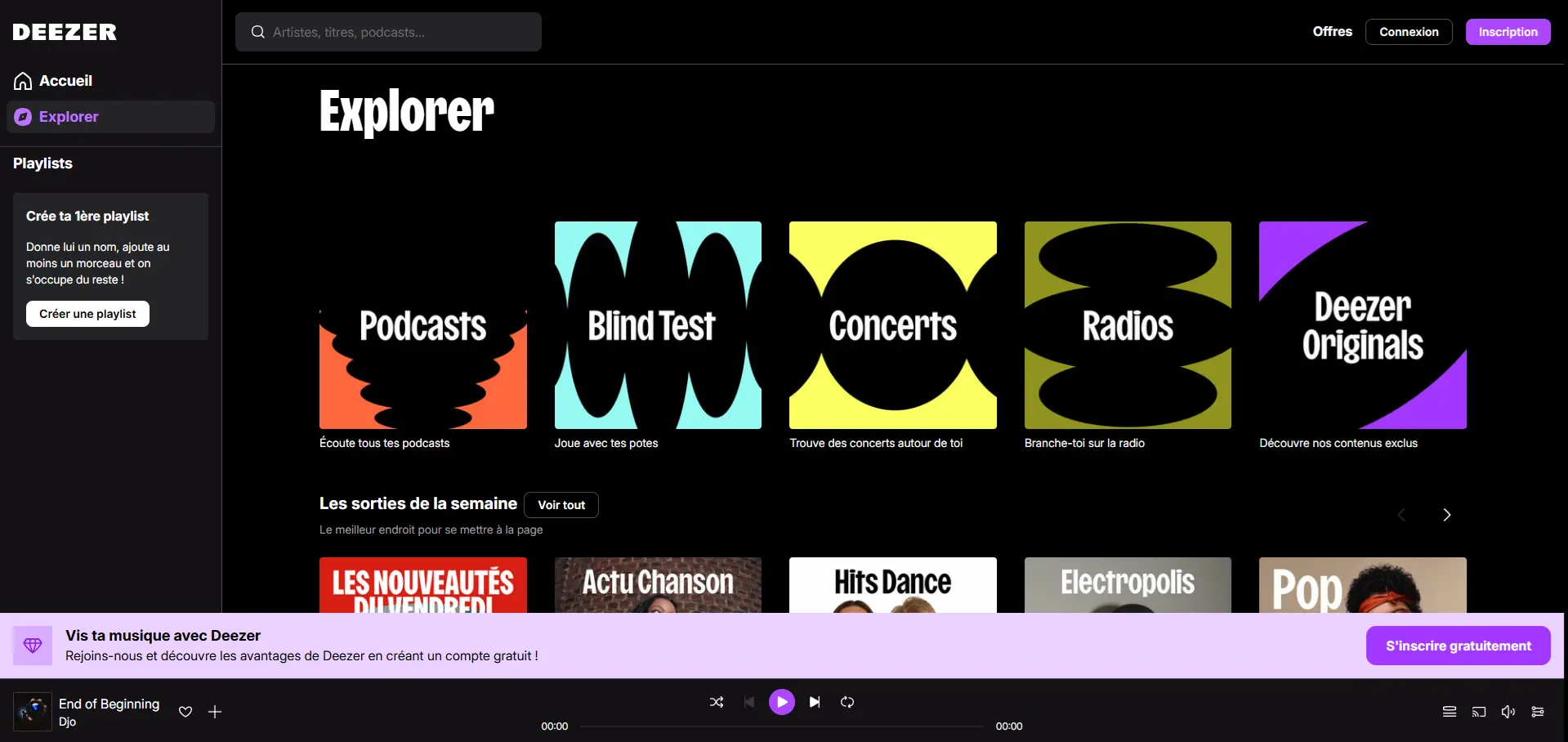Mute audio with the volume icon

click(x=1508, y=712)
